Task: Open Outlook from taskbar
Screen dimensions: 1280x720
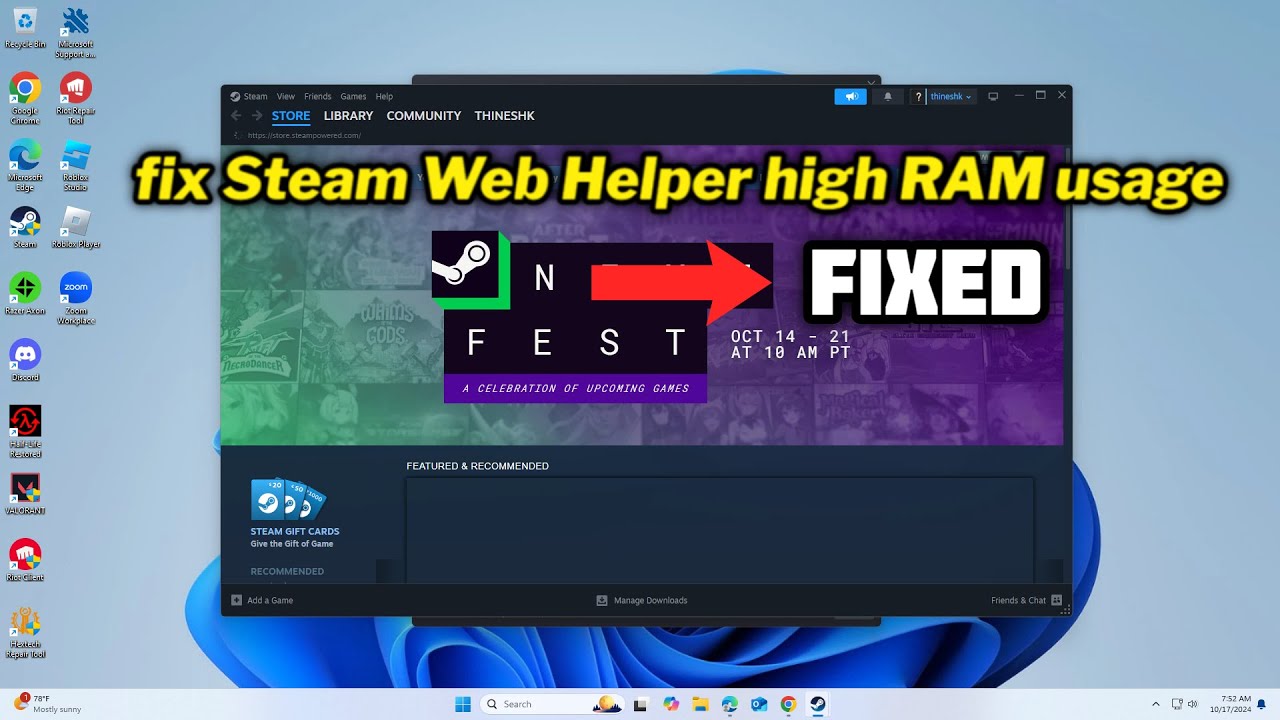Action: click(759, 704)
